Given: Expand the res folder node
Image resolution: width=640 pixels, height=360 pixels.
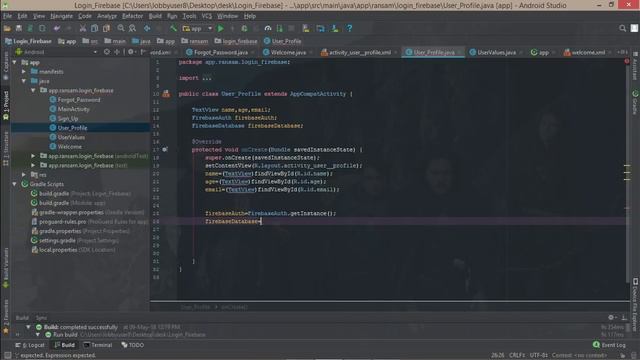Looking at the screenshot, I should point(24,175).
